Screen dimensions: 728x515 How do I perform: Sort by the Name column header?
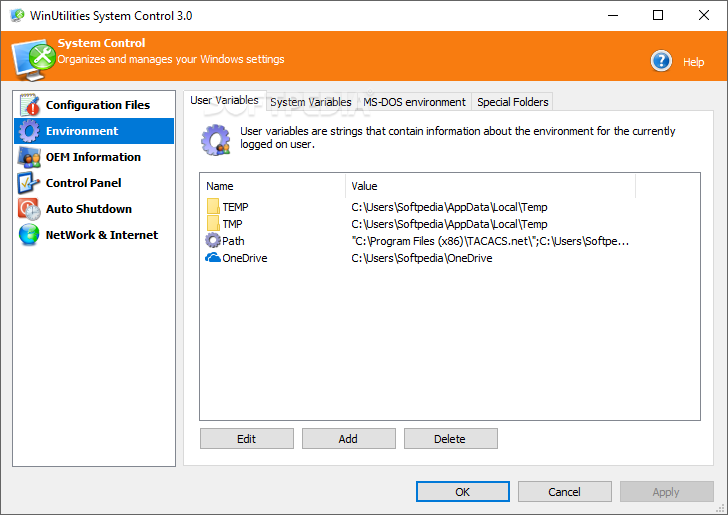tap(273, 186)
